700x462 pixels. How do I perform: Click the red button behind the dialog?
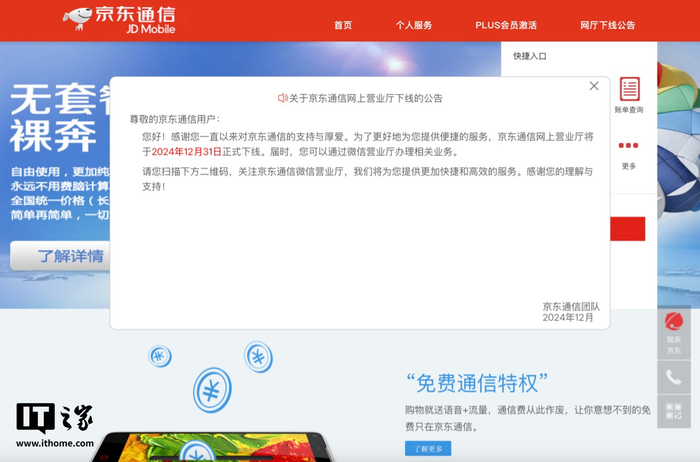[x=627, y=229]
